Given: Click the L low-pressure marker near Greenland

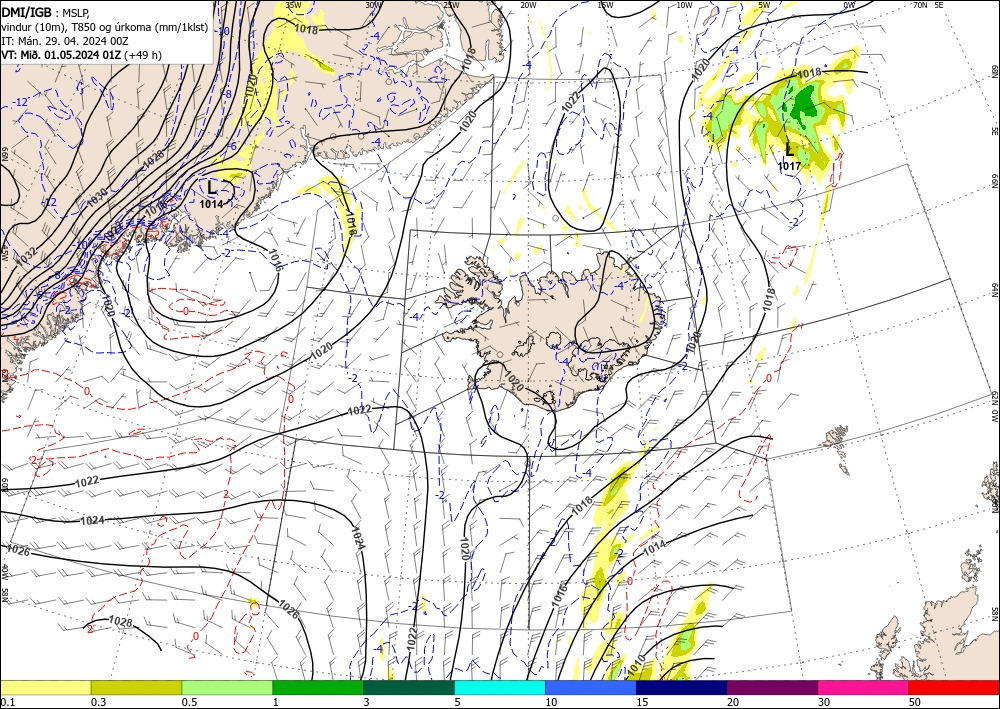Looking at the screenshot, I should [x=212, y=187].
